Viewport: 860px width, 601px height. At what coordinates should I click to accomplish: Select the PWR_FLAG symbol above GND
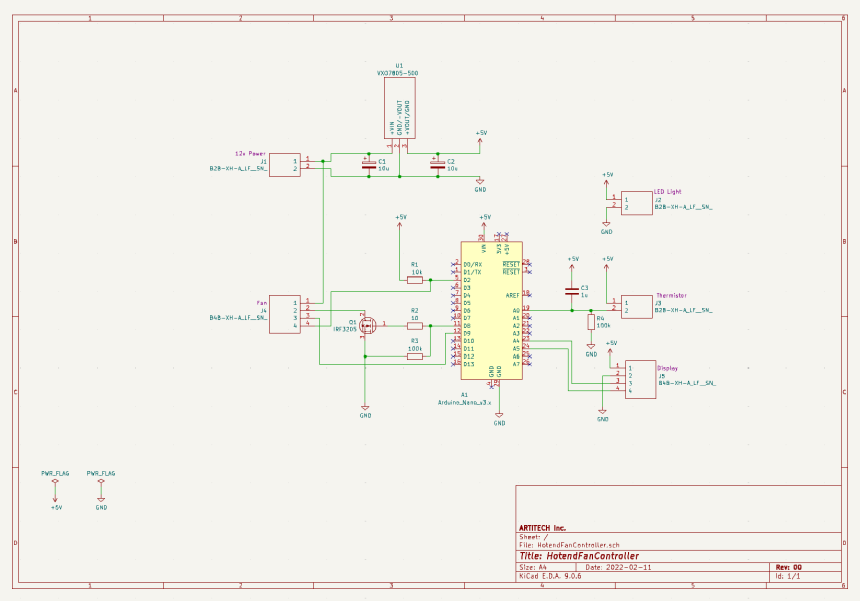point(101,484)
